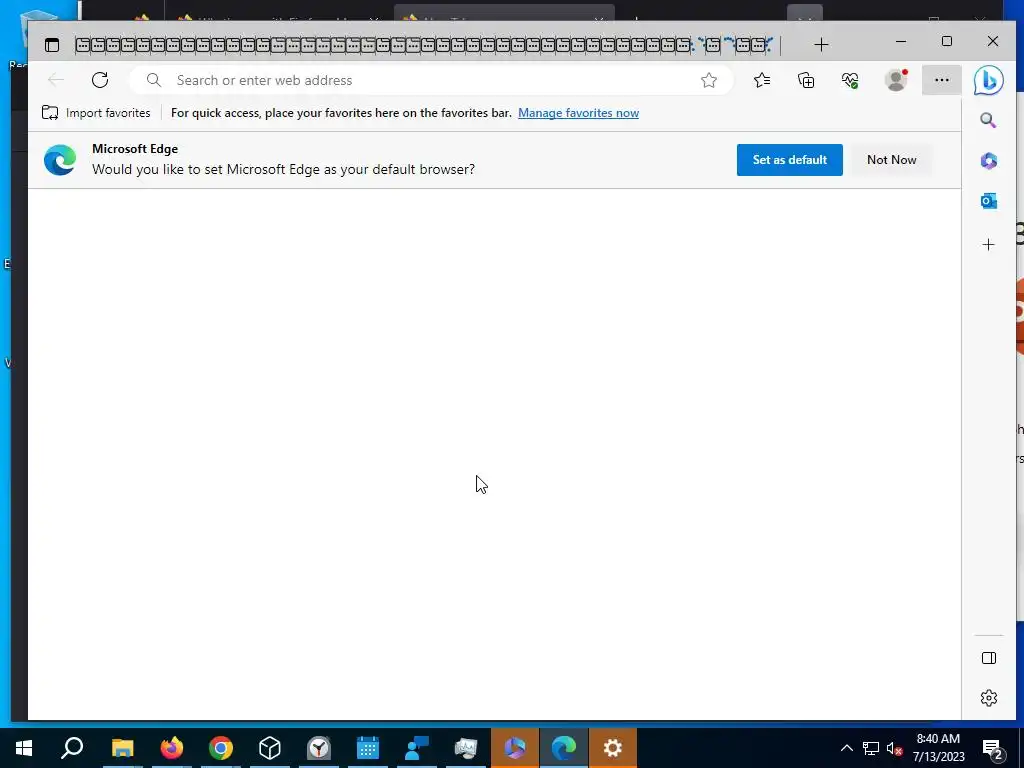Open Outlook sidebar icon

click(988, 201)
